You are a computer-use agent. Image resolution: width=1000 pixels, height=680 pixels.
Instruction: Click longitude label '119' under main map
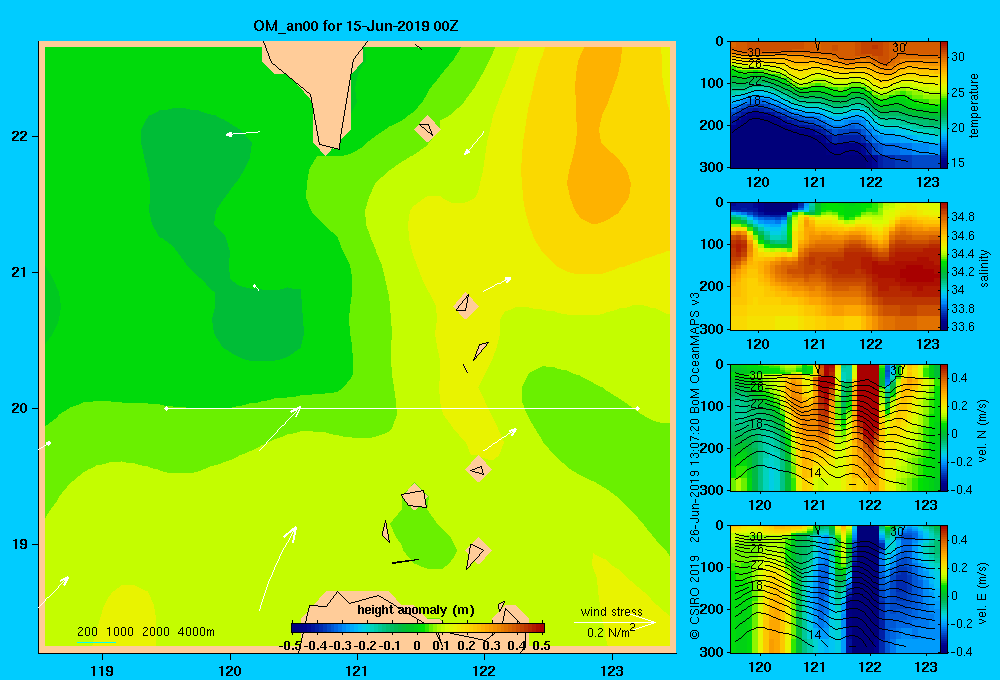coord(102,670)
